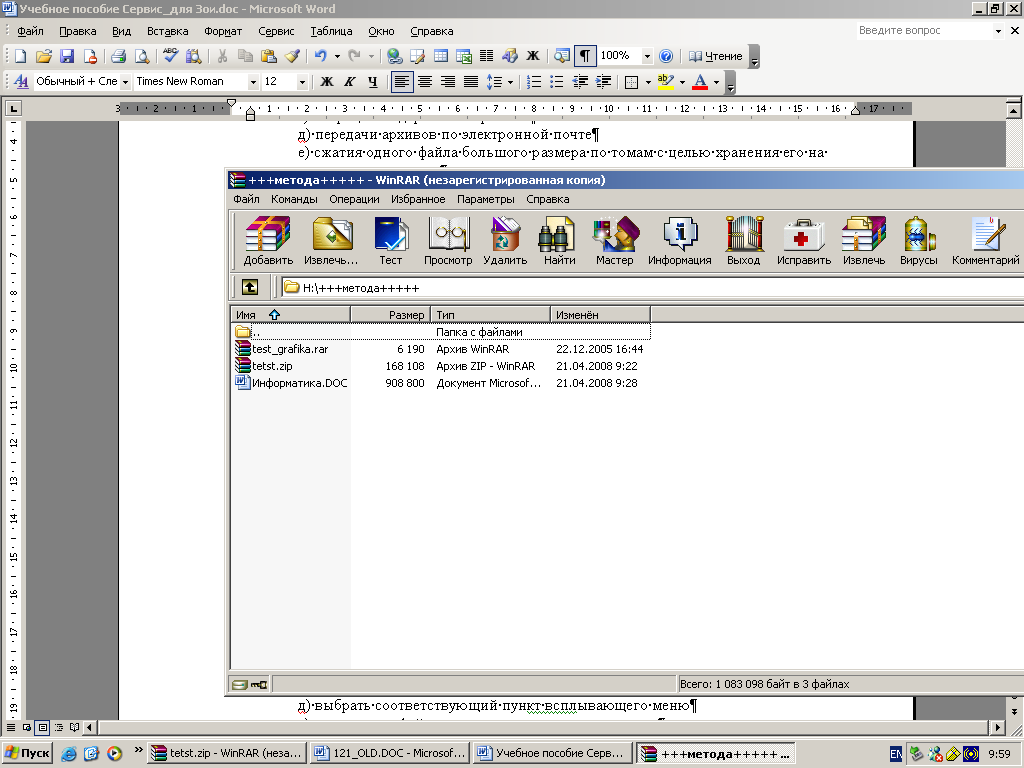The width and height of the screenshot is (1024, 768).
Task: Select Информатика.DOC in WinRAR list
Action: 299,383
